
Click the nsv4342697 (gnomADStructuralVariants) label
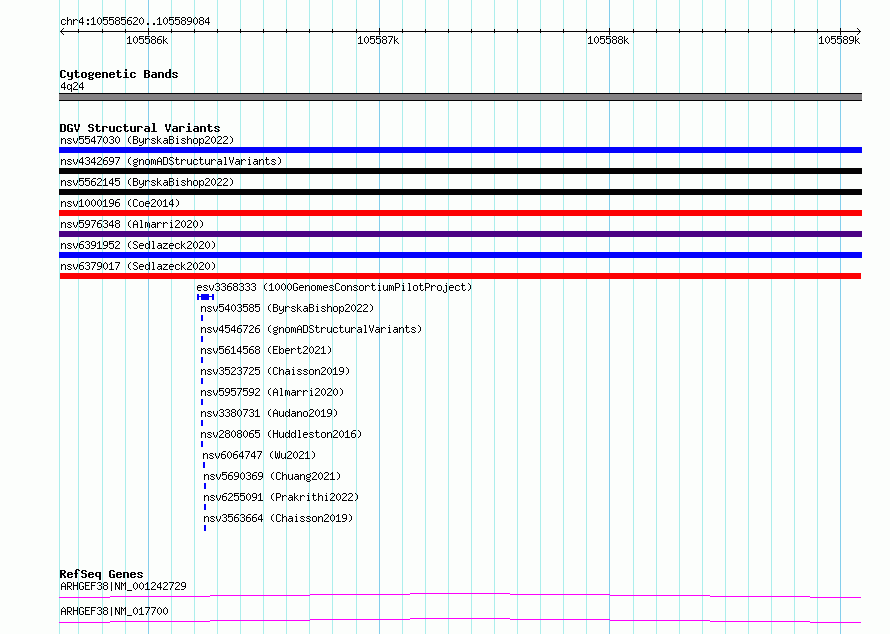click(171, 161)
